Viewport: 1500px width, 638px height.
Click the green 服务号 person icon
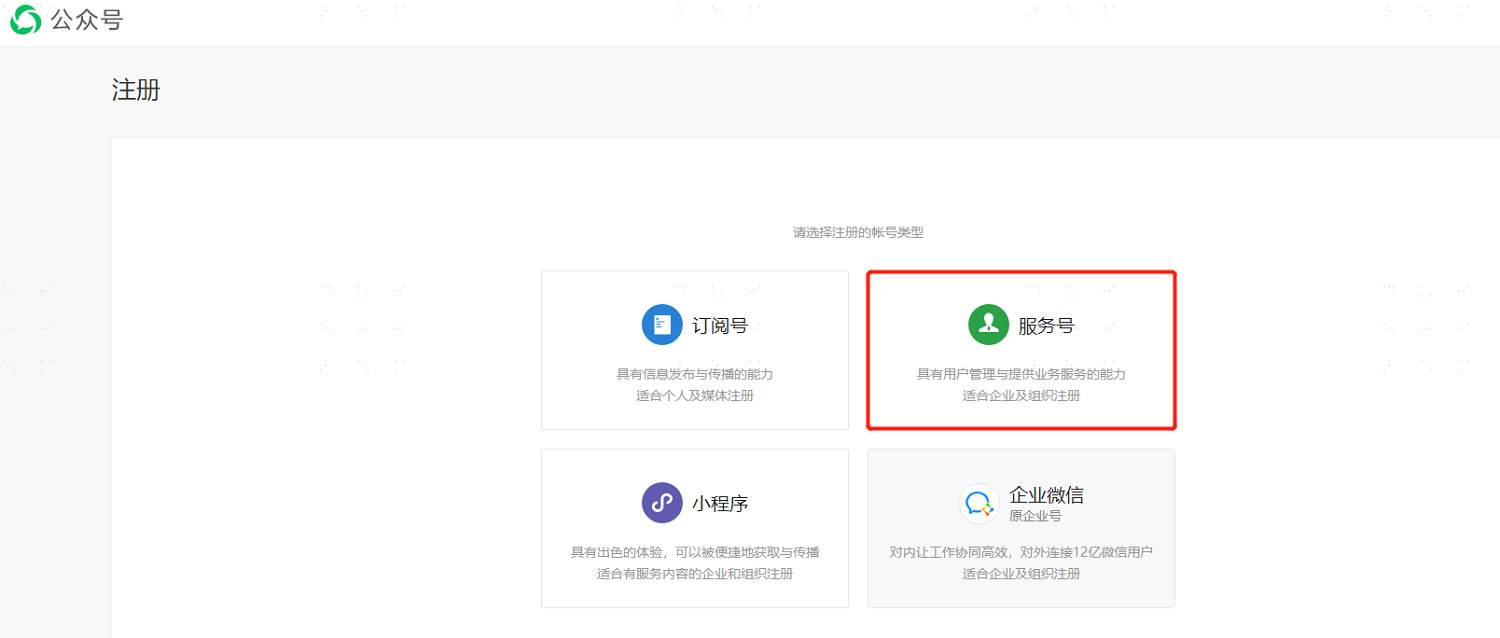click(x=988, y=324)
